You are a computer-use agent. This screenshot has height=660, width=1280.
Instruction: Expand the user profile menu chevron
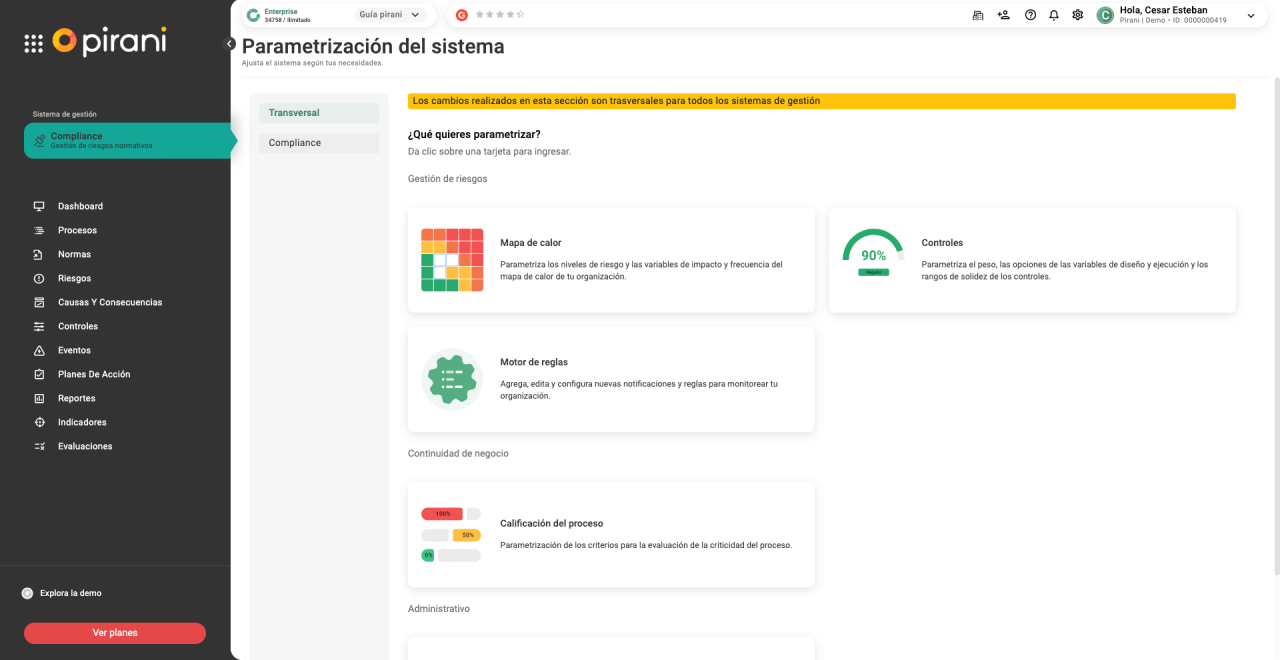1250,15
